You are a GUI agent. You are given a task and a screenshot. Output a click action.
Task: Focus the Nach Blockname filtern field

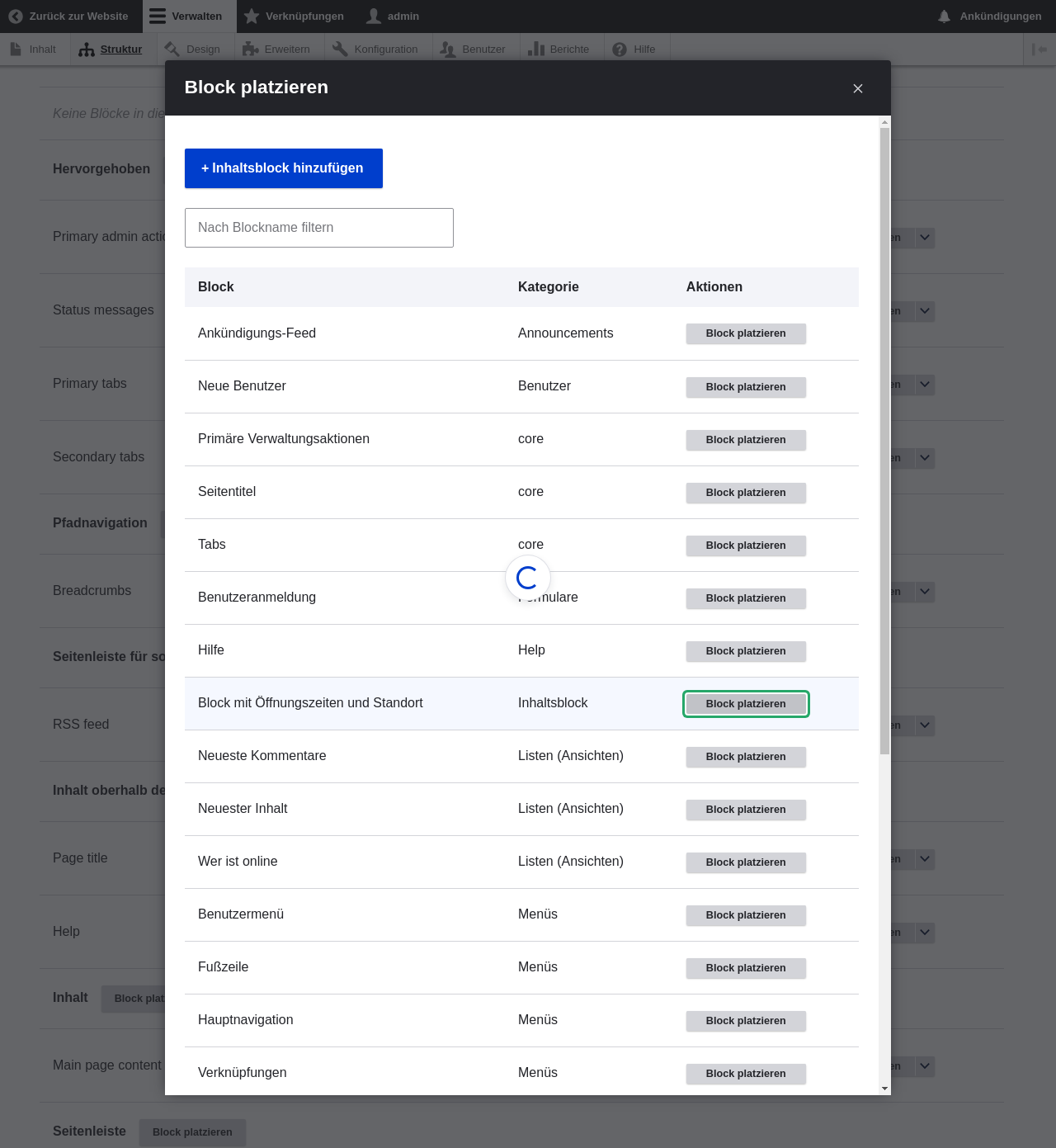point(319,228)
